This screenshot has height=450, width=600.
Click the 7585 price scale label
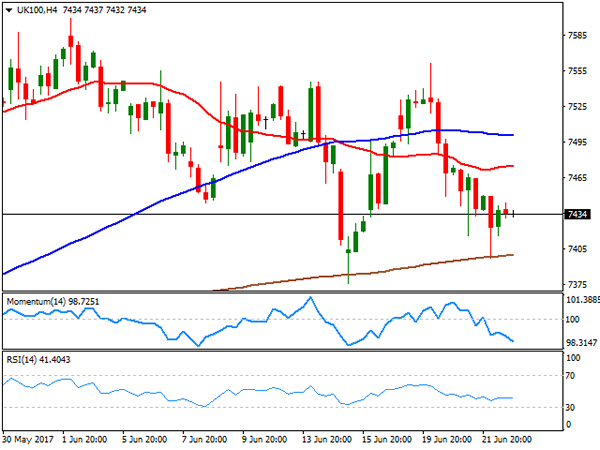click(577, 36)
